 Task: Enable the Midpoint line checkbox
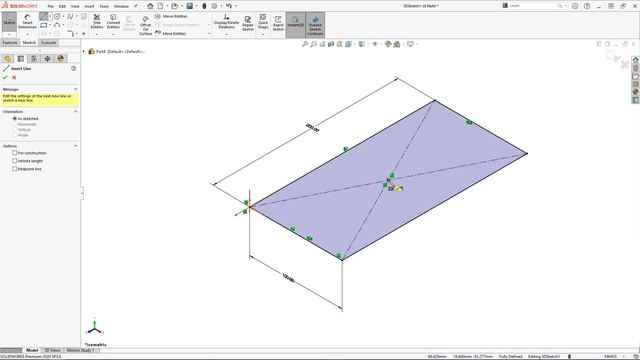pyautogui.click(x=15, y=169)
